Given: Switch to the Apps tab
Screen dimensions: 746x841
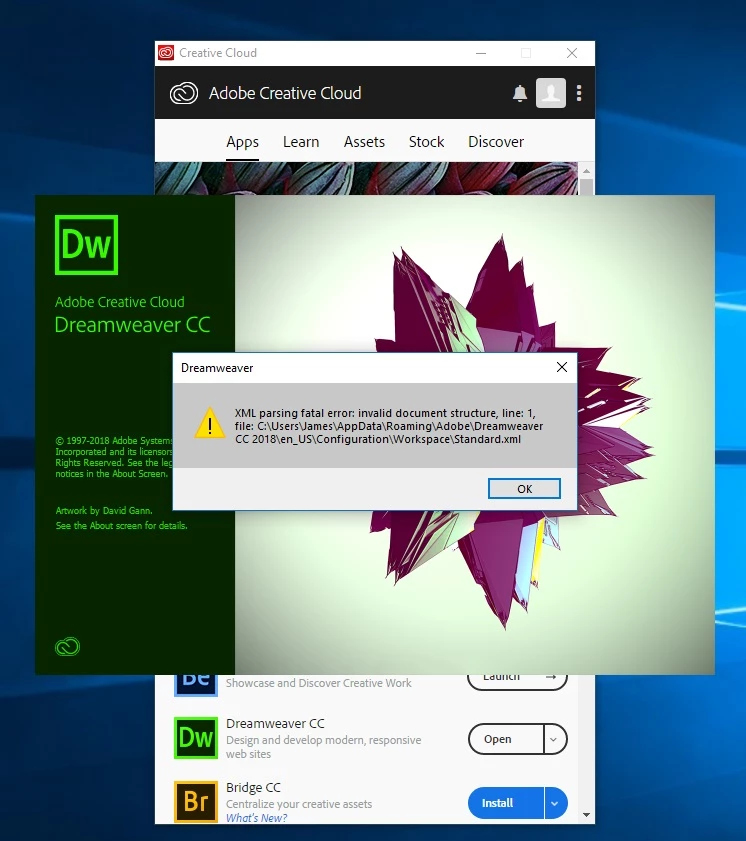Looking at the screenshot, I should [x=242, y=142].
